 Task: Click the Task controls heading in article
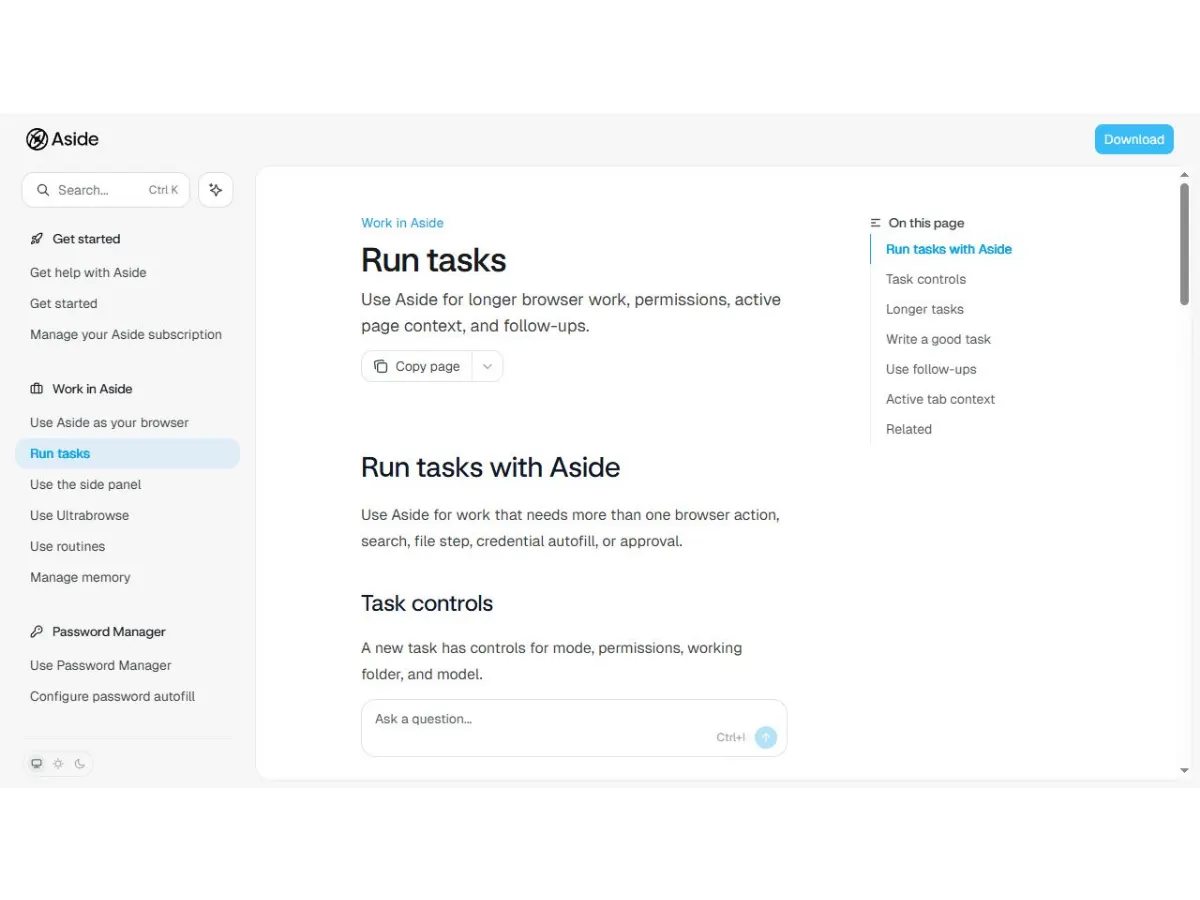click(x=427, y=603)
